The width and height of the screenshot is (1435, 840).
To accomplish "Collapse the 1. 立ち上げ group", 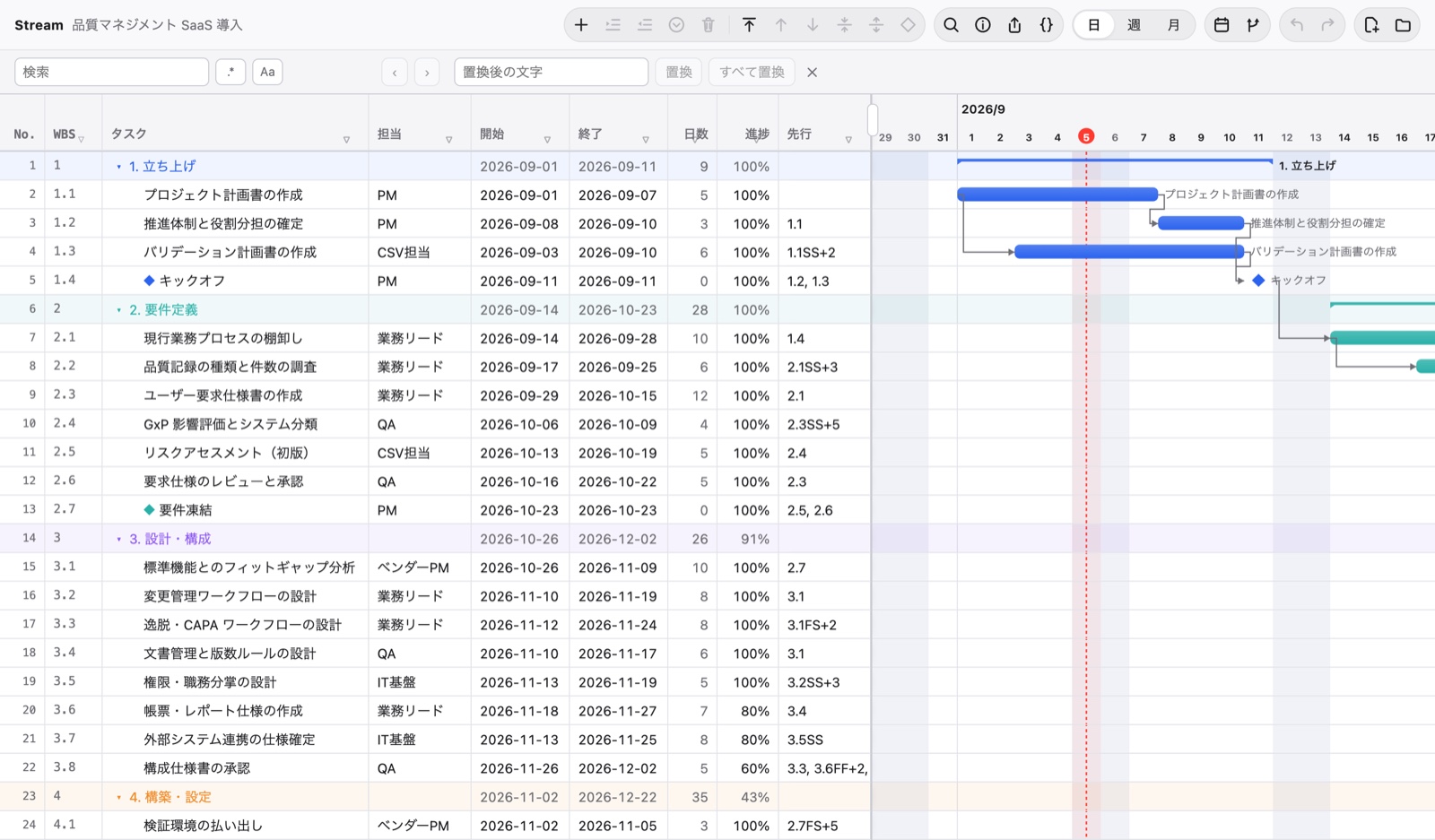I will (118, 167).
